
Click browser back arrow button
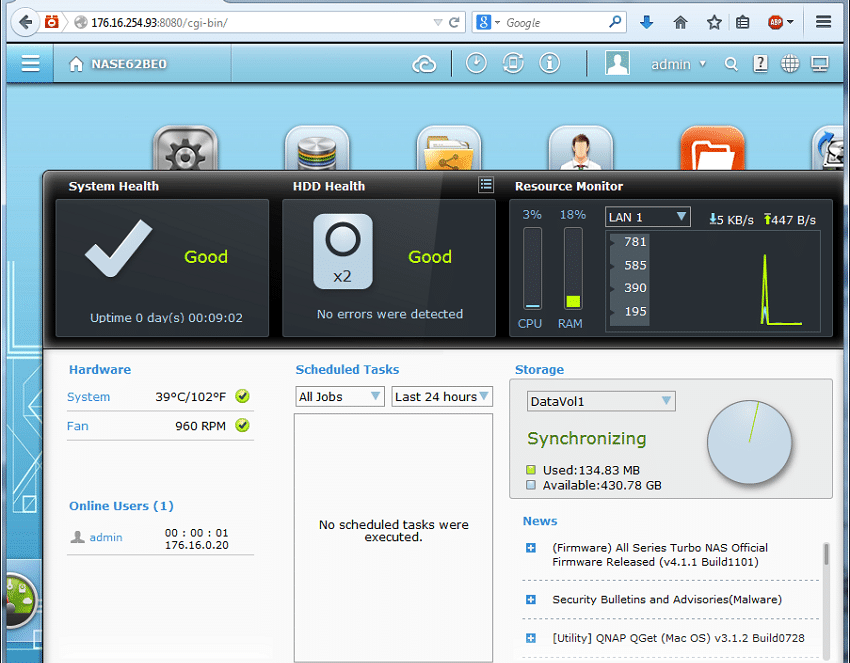[25, 23]
